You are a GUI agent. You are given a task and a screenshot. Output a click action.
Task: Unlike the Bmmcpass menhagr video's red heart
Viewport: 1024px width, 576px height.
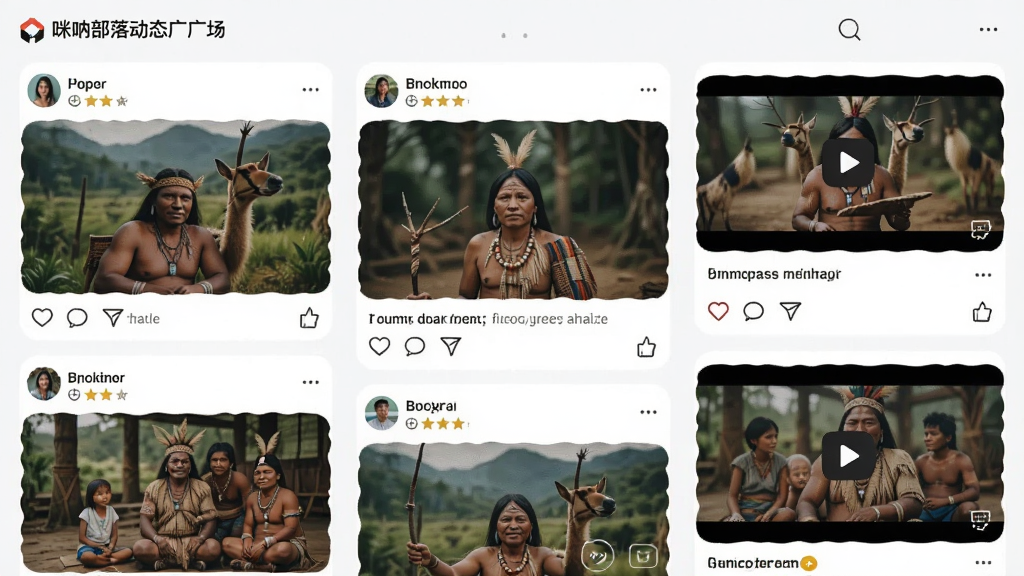click(x=718, y=311)
